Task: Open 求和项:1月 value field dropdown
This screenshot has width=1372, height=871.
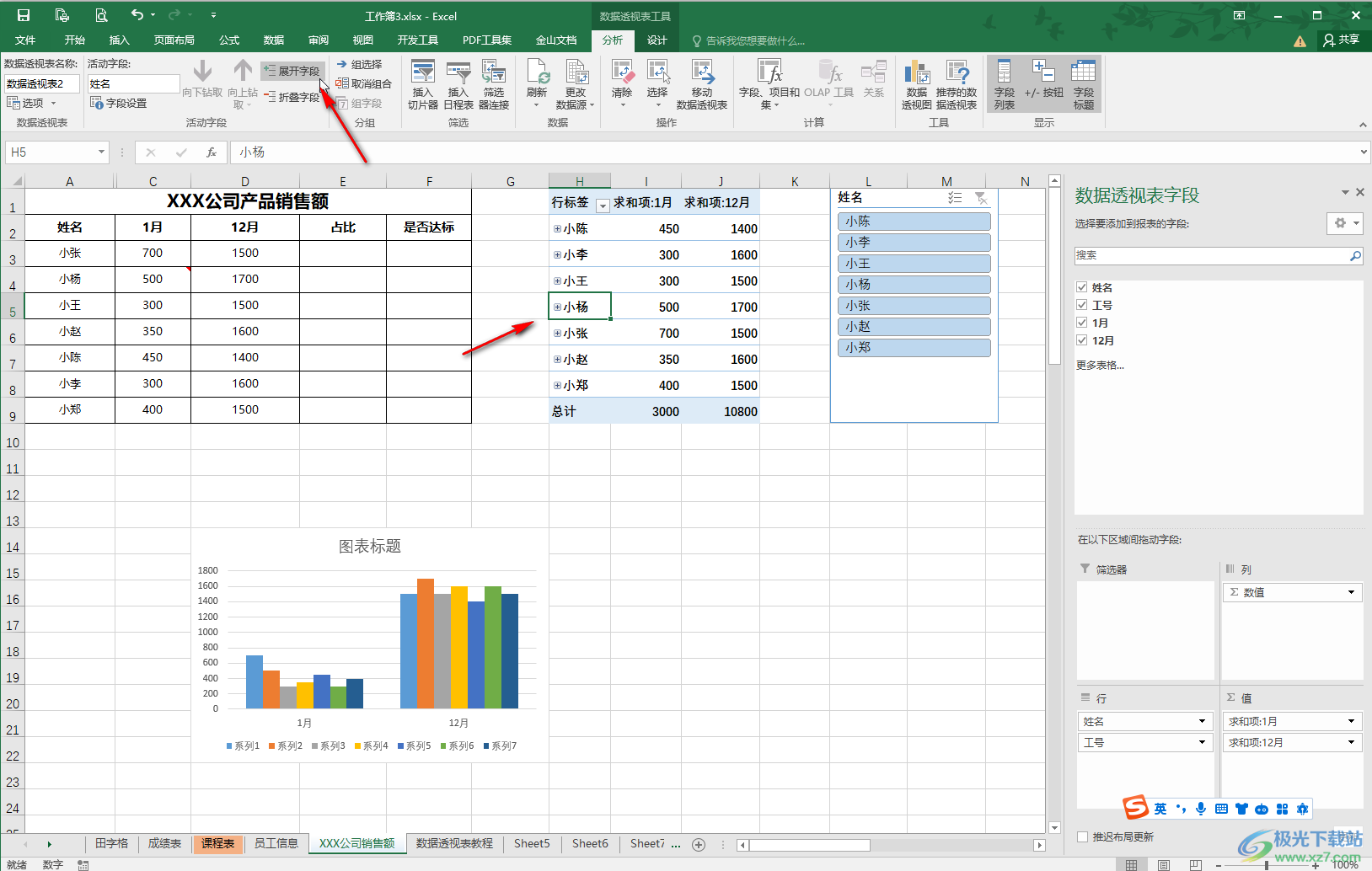Action: coord(1351,721)
